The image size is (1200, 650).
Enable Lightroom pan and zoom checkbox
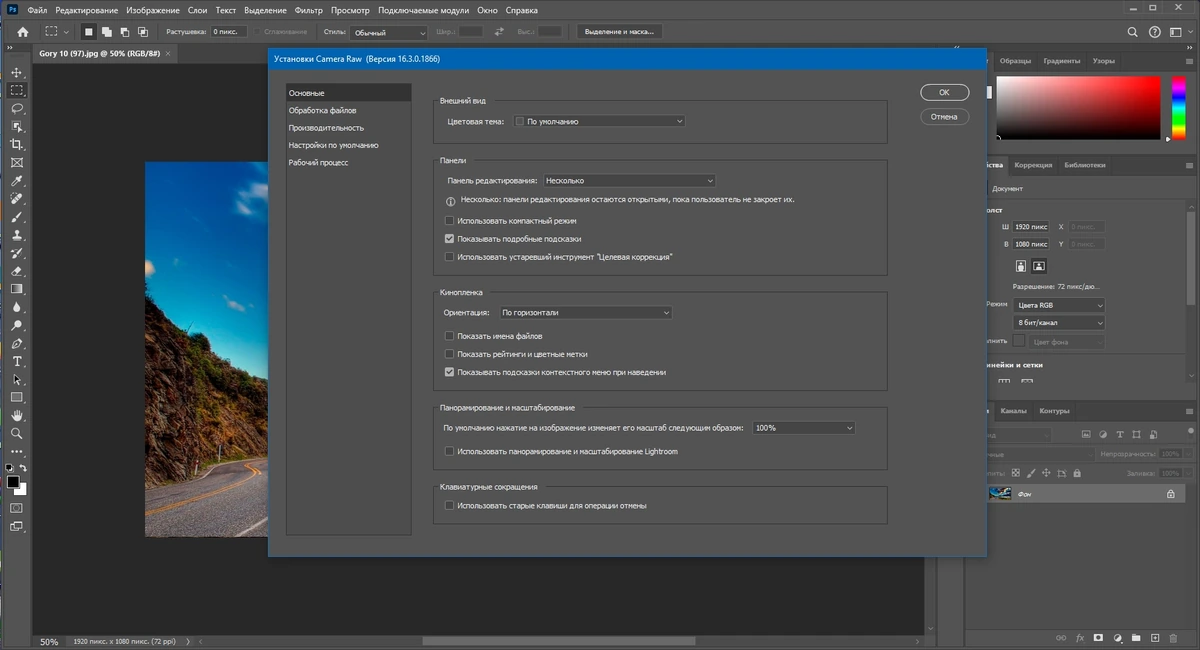click(x=450, y=451)
